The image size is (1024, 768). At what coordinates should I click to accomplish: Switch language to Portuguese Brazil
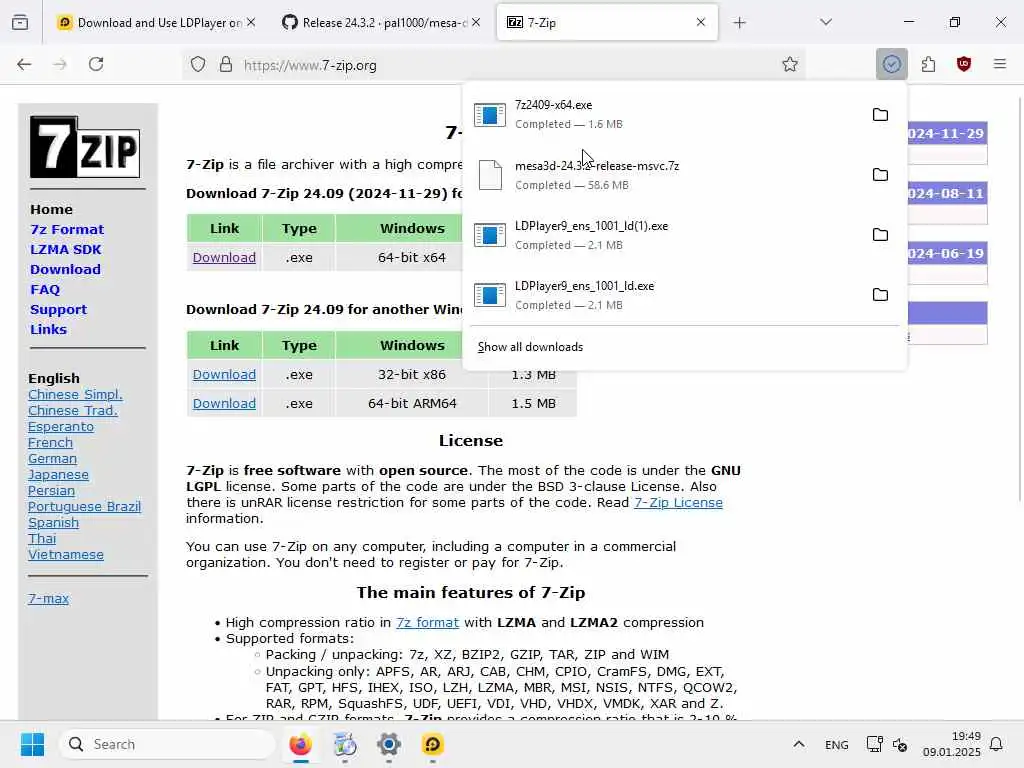[x=84, y=507]
